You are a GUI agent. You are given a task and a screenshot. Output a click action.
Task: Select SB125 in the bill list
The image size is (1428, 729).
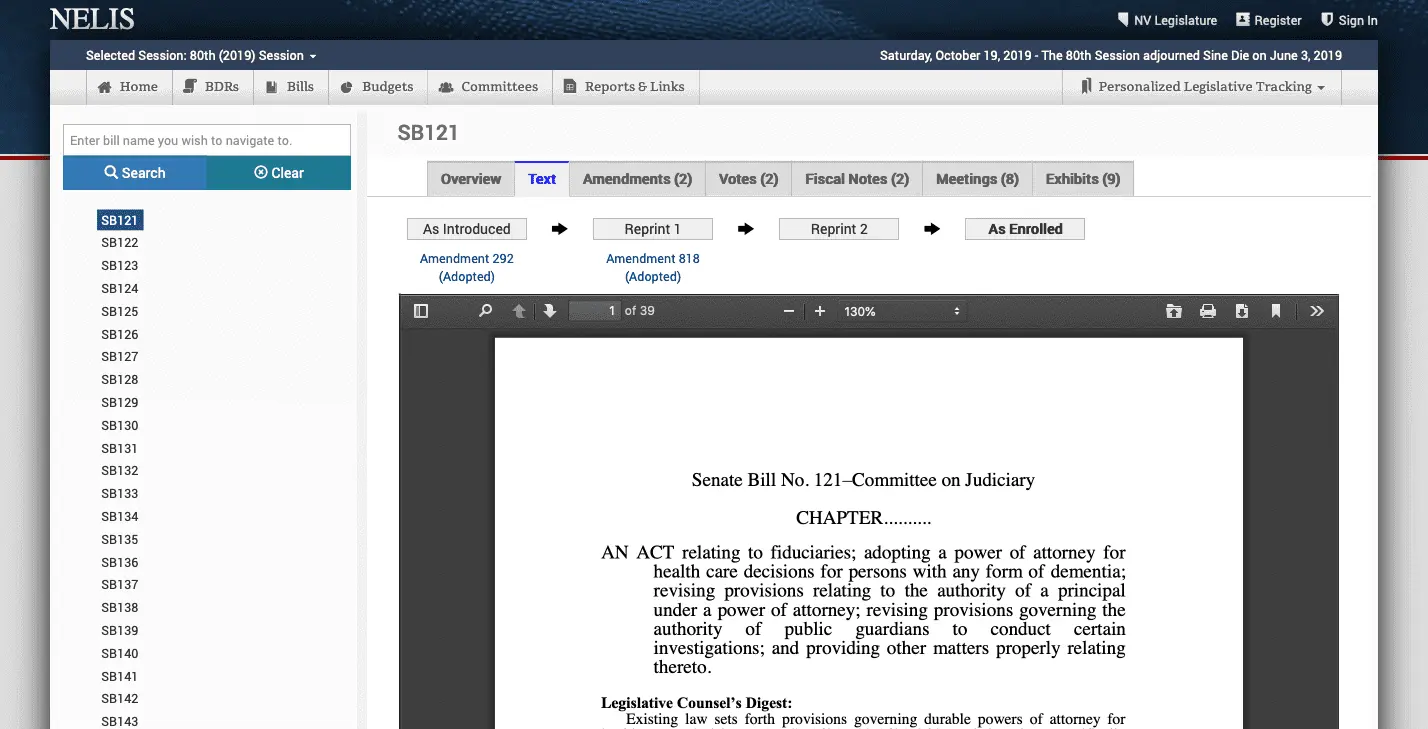click(x=120, y=312)
